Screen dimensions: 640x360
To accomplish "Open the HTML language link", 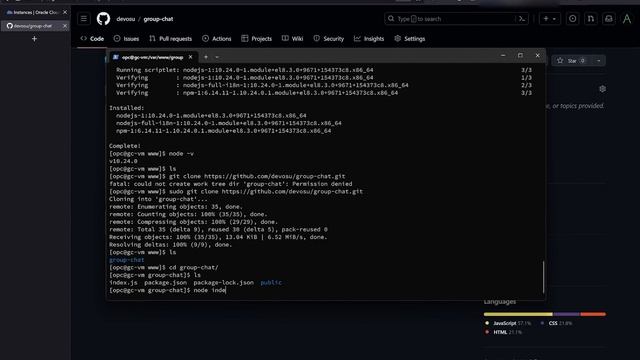I will pyautogui.click(x=503, y=332).
